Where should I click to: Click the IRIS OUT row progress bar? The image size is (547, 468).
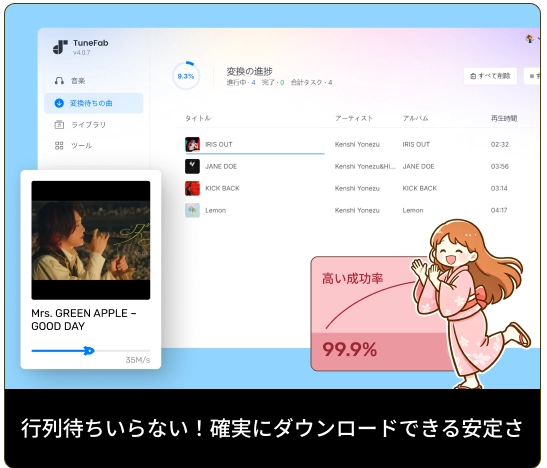(255, 153)
